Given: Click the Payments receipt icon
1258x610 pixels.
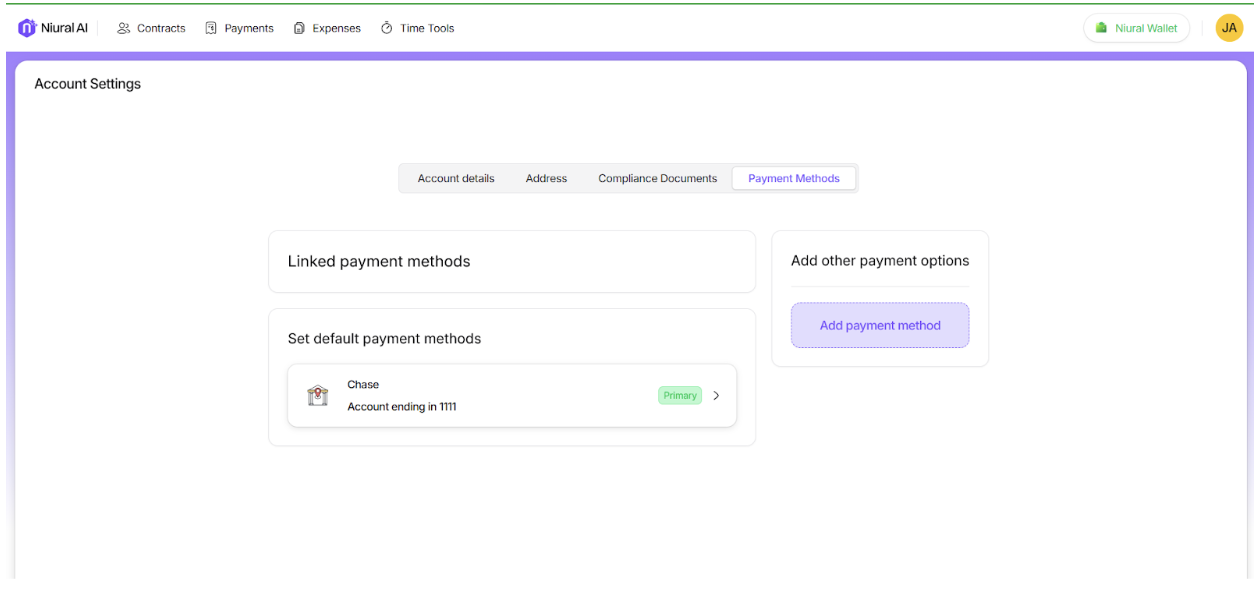Looking at the screenshot, I should 211,28.
